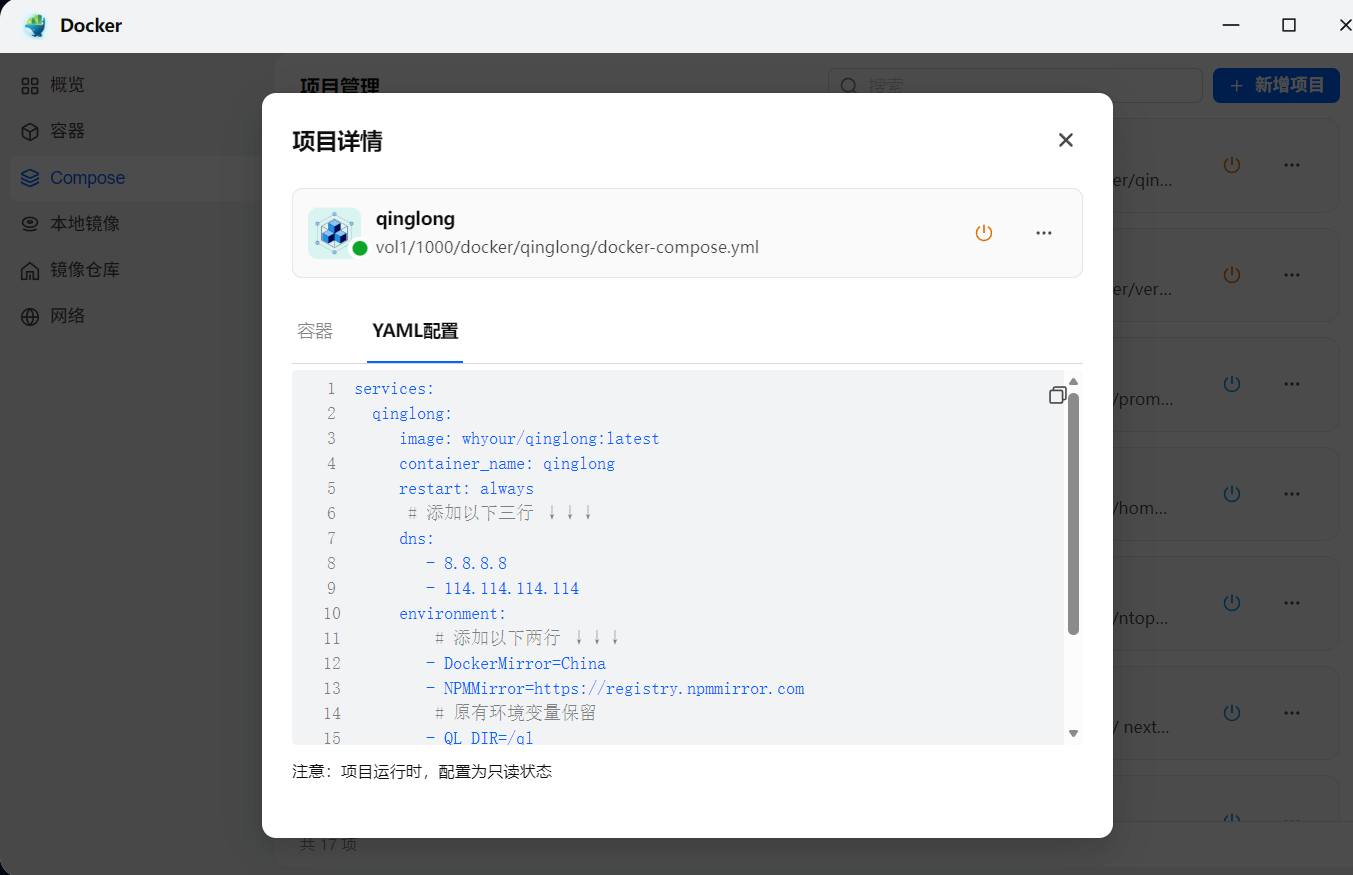Click the 'environment:' line

[453, 614]
